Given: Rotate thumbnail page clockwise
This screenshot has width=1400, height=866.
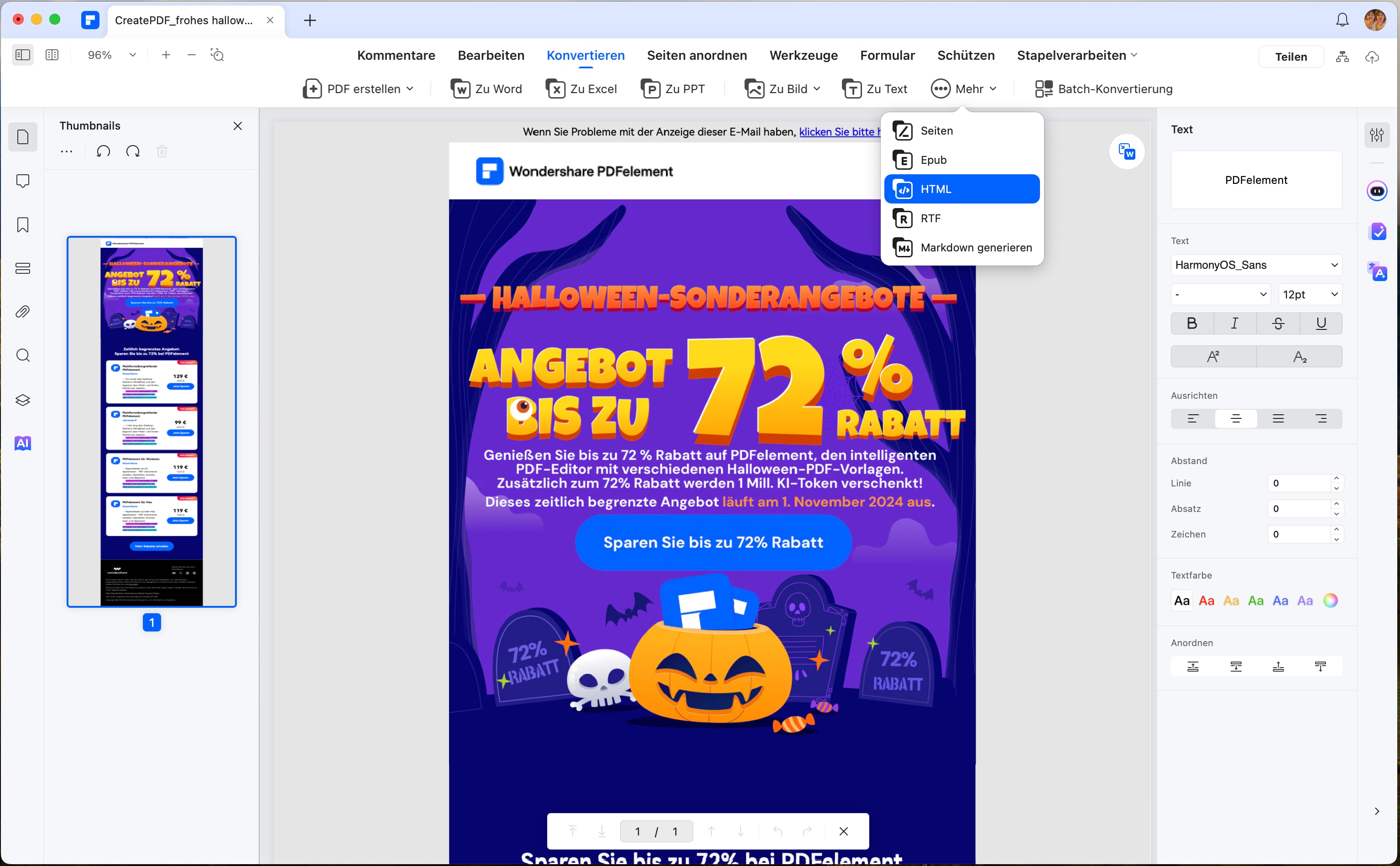Looking at the screenshot, I should coord(133,151).
